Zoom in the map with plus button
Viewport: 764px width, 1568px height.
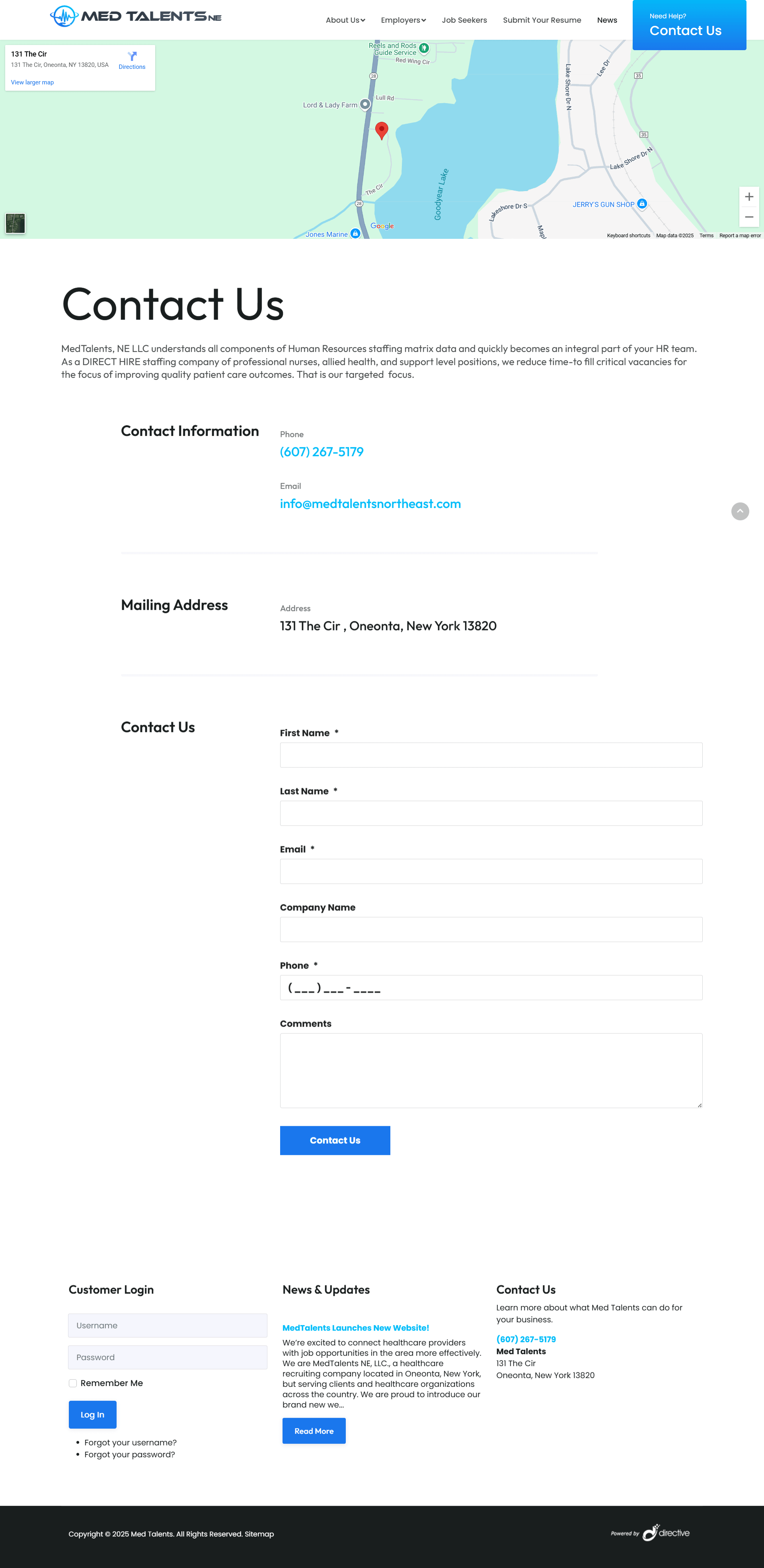click(x=749, y=197)
